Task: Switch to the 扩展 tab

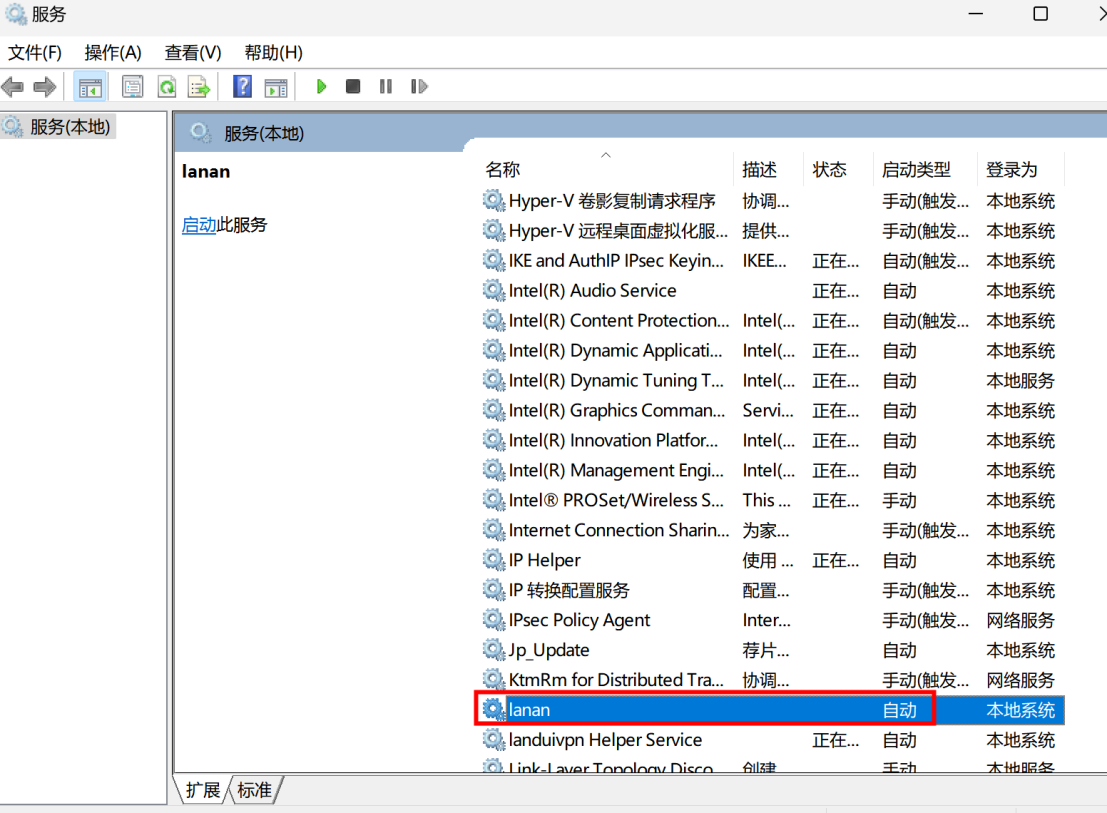Action: tap(203, 790)
